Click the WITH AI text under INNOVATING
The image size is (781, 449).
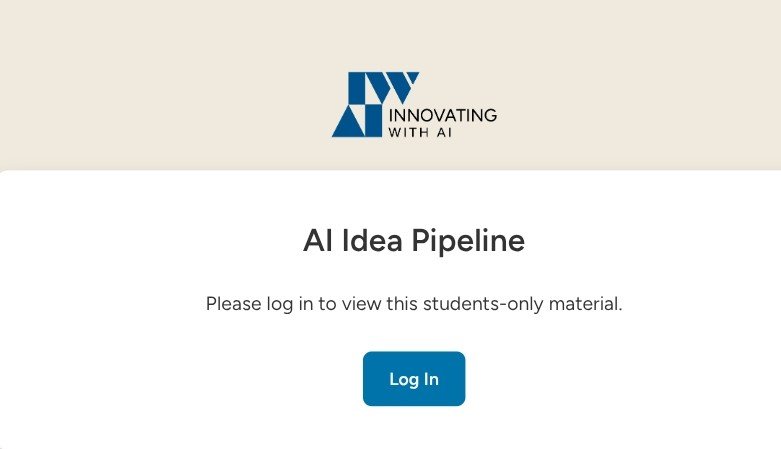pyautogui.click(x=420, y=133)
